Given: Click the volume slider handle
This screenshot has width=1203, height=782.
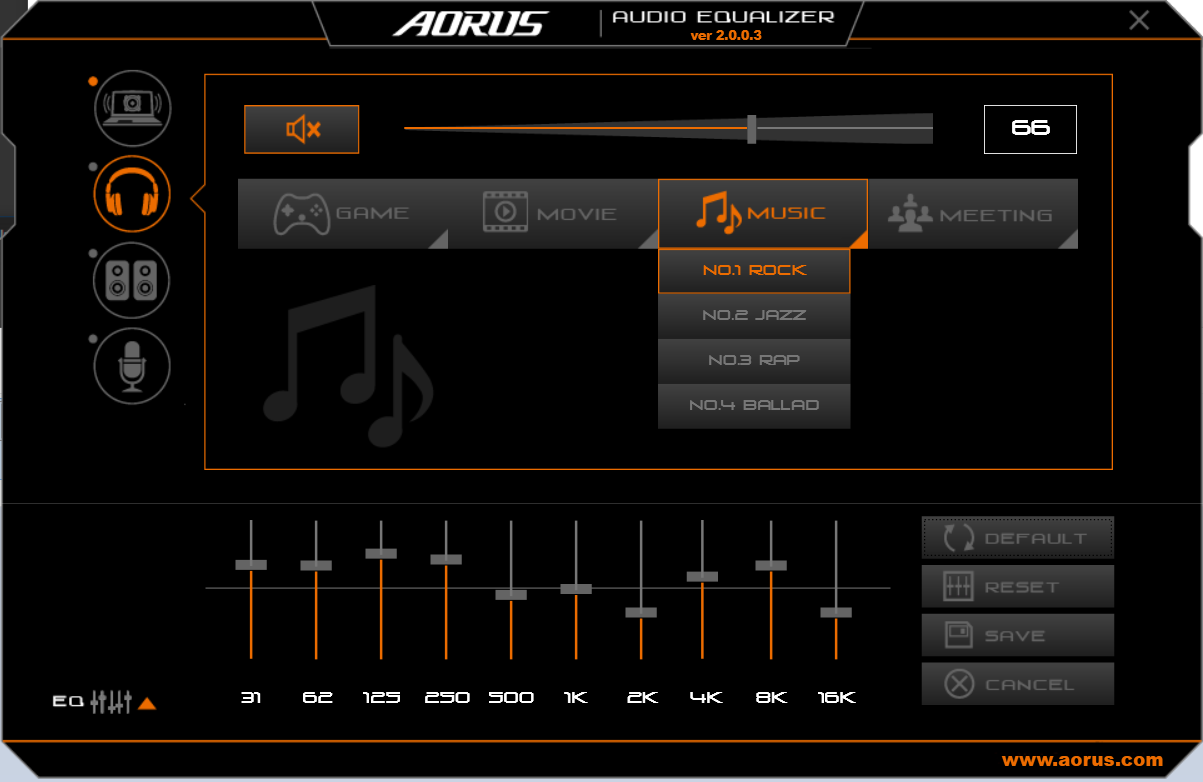Looking at the screenshot, I should point(752,129).
